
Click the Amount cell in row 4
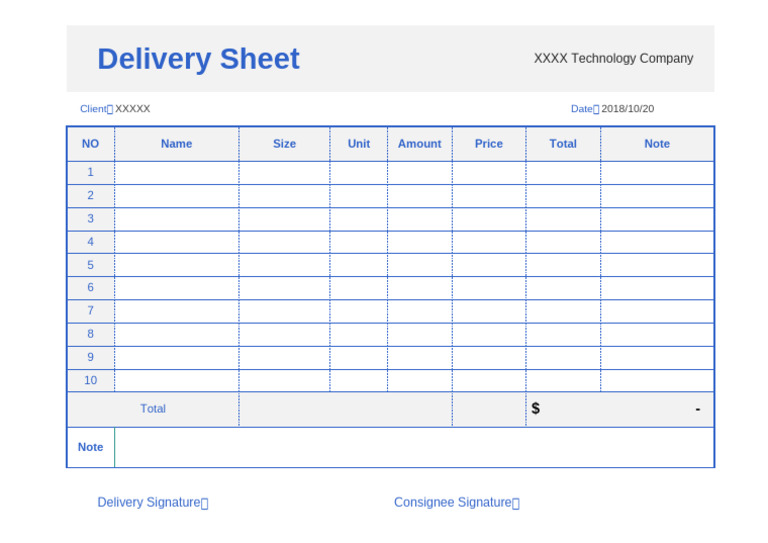tap(420, 242)
